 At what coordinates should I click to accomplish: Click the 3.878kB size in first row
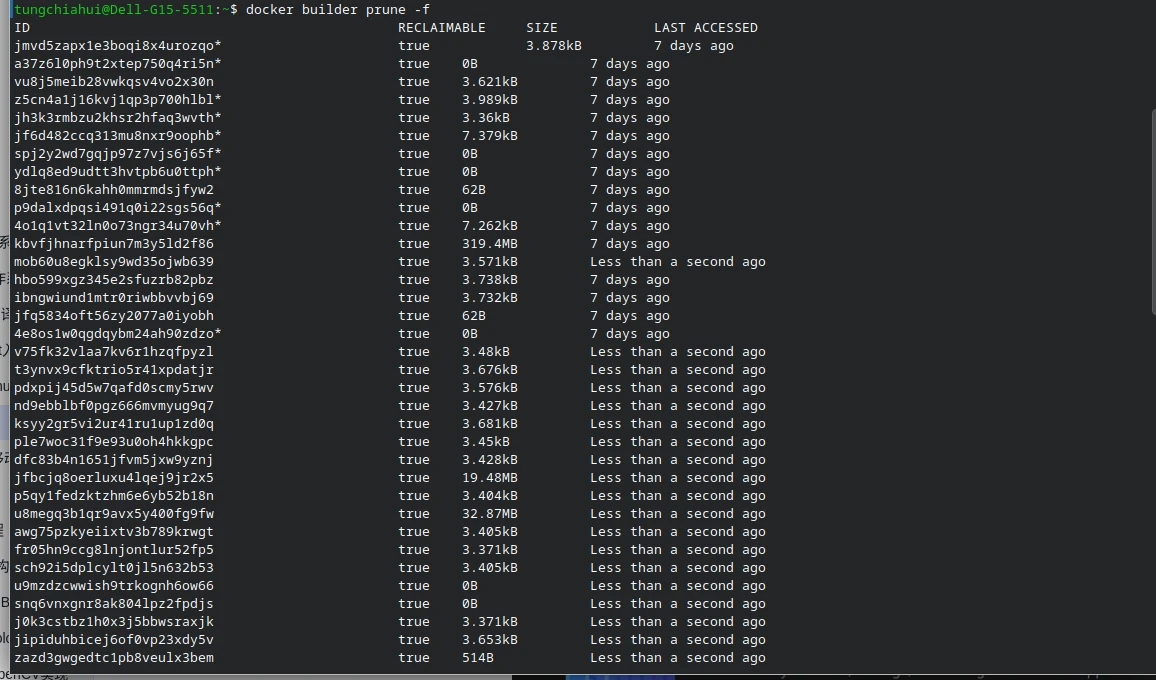tap(554, 46)
